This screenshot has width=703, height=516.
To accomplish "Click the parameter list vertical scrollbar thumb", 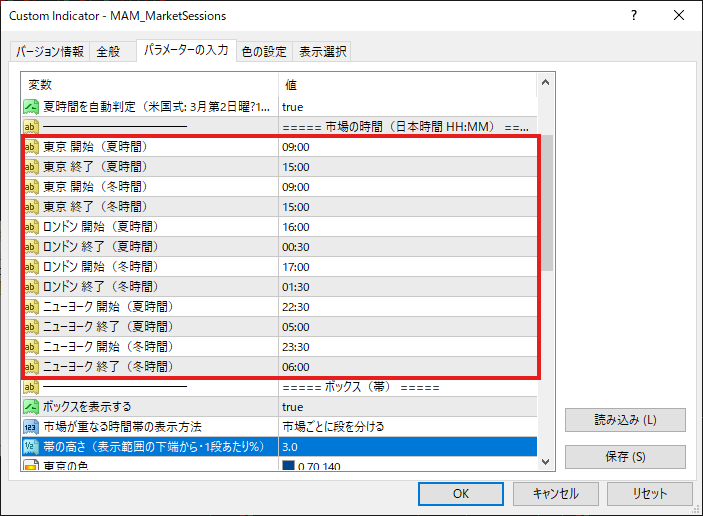I will pyautogui.click(x=547, y=203).
